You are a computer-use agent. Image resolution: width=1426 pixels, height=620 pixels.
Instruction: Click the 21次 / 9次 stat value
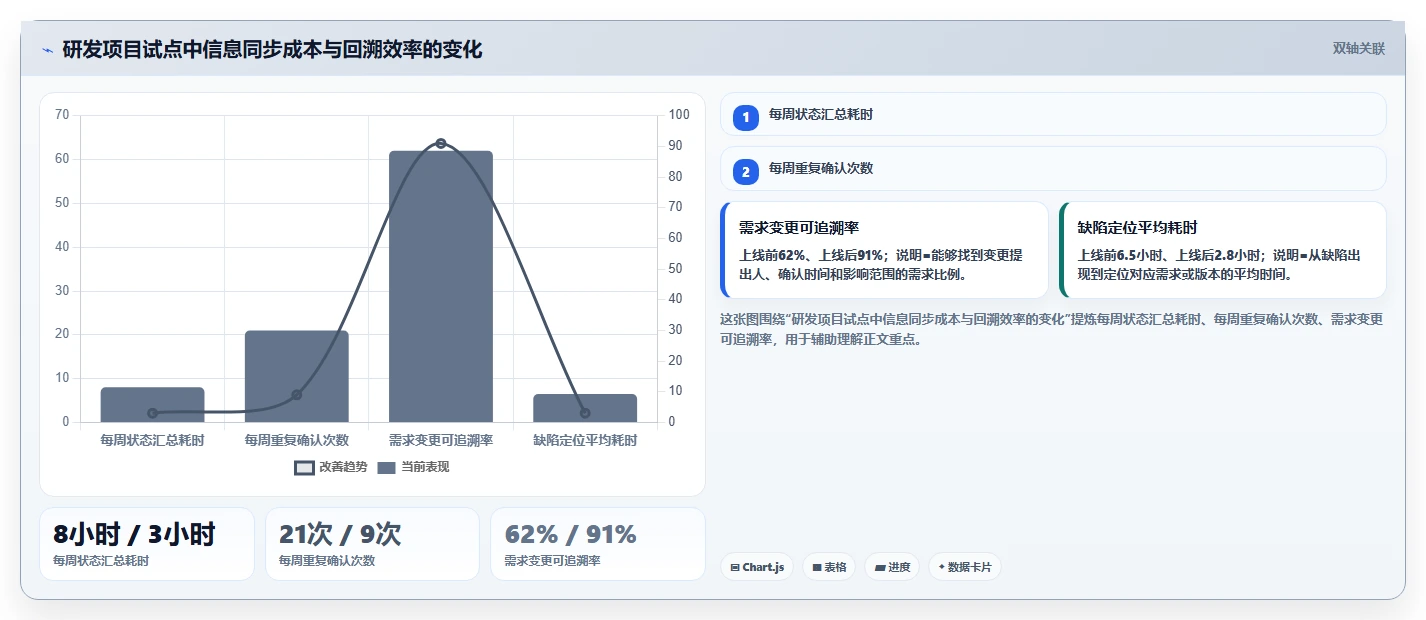(x=340, y=535)
